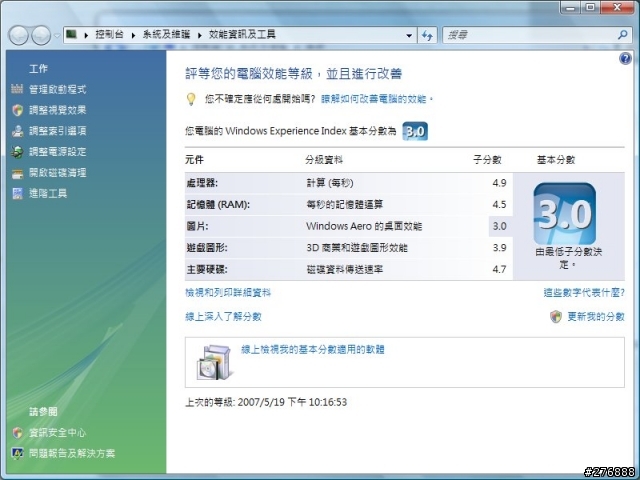This screenshot has width=640, height=480.
Task: Open 線上檢視我的基本分數適用的軟體 link
Action: pyautogui.click(x=313, y=350)
